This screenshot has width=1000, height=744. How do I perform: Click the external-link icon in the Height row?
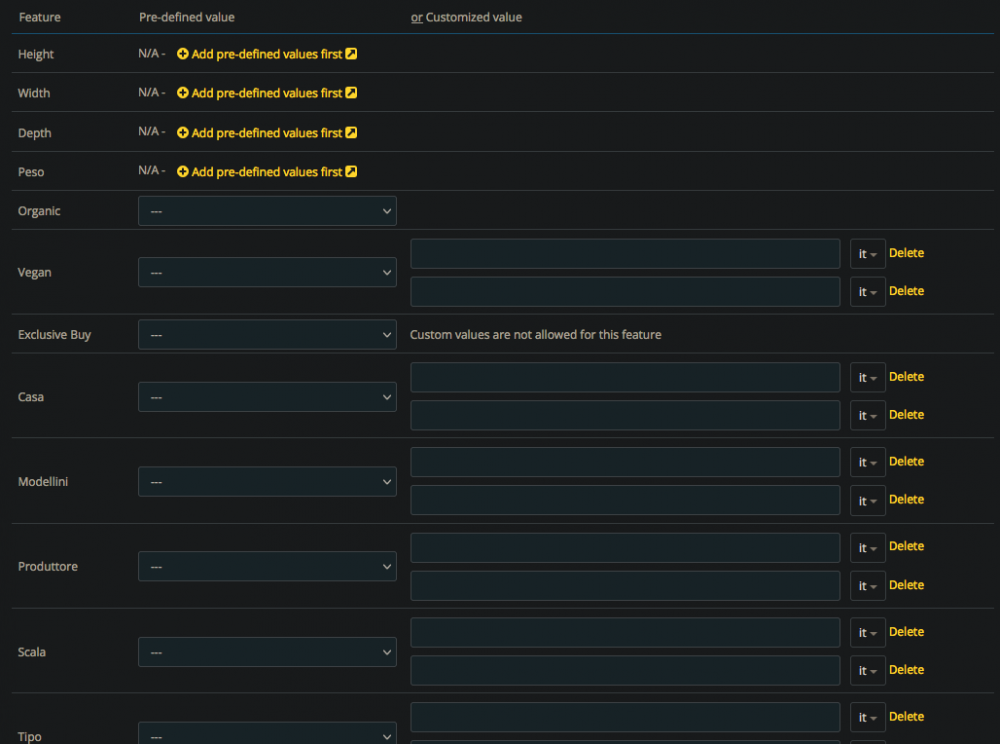351,54
